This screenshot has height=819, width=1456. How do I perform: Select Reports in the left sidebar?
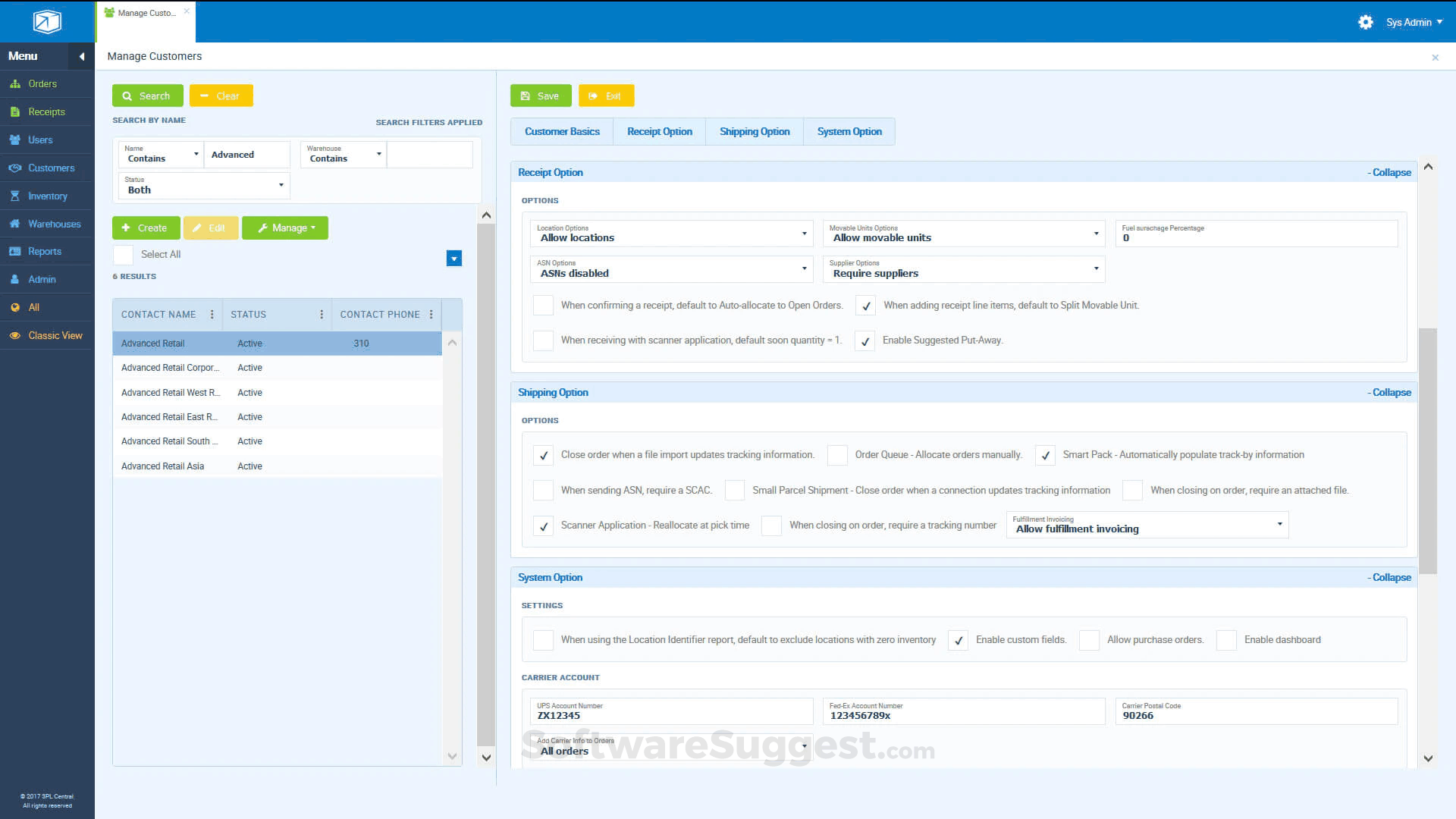46,251
